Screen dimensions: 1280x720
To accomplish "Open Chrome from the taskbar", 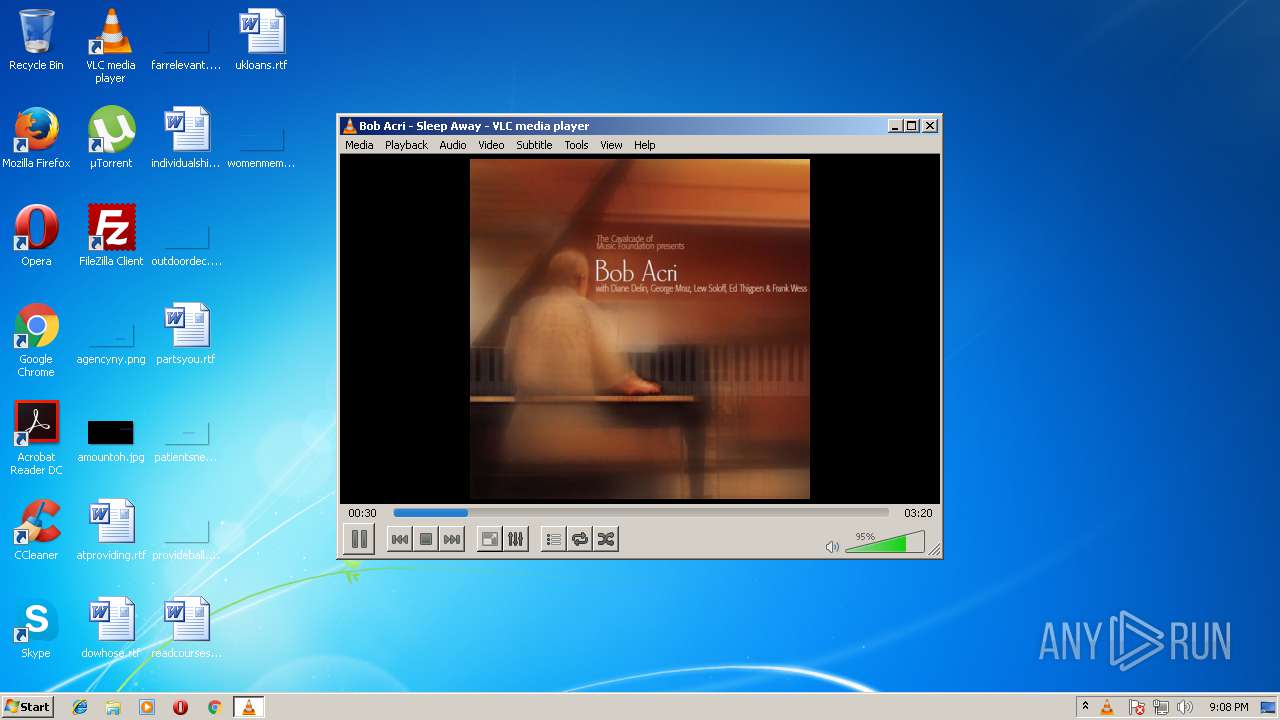I will (214, 707).
